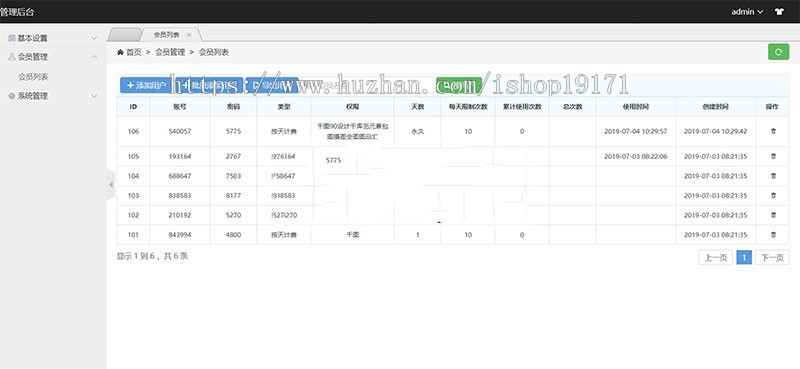Switch to the 会员列表 tab
Image resolution: width=800 pixels, height=369 pixels.
click(167, 35)
